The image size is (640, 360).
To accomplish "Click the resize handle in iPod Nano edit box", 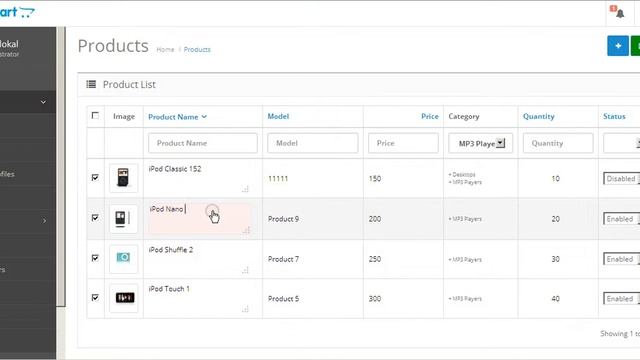I will (x=246, y=230).
